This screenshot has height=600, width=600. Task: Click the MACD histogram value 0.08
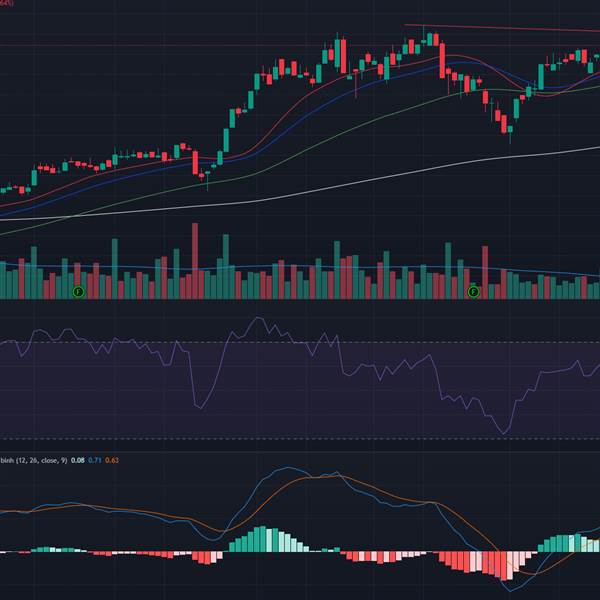coord(78,460)
